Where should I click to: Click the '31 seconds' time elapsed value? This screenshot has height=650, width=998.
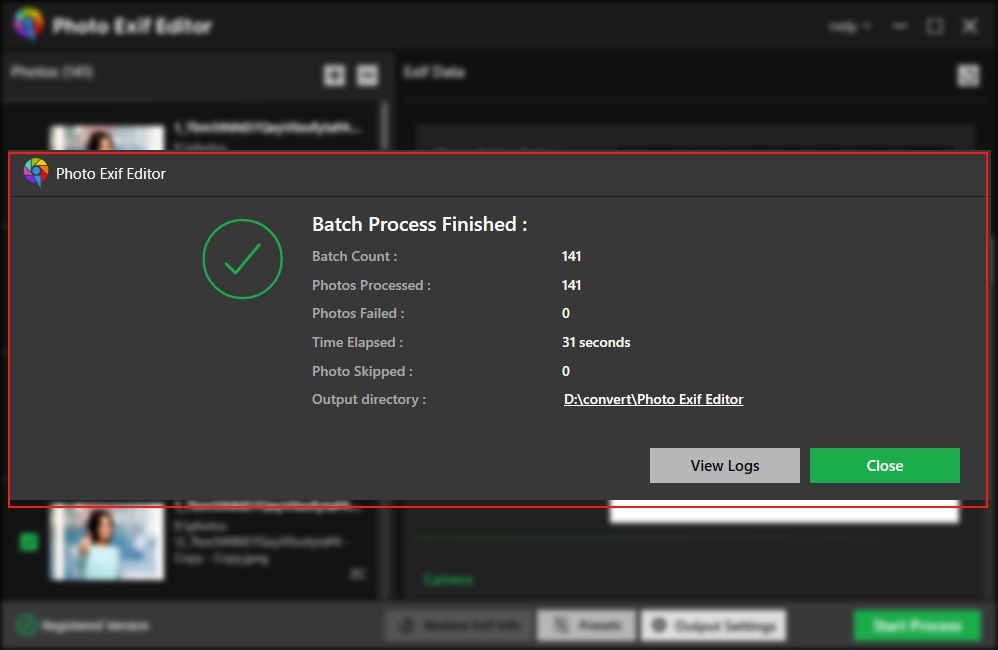[596, 343]
